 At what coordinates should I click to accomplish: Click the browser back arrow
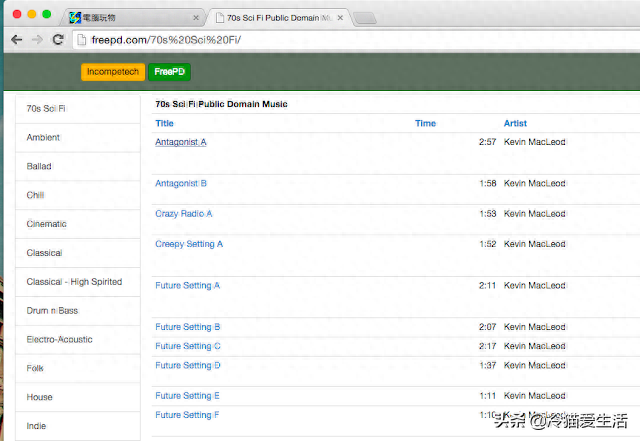coord(16,39)
